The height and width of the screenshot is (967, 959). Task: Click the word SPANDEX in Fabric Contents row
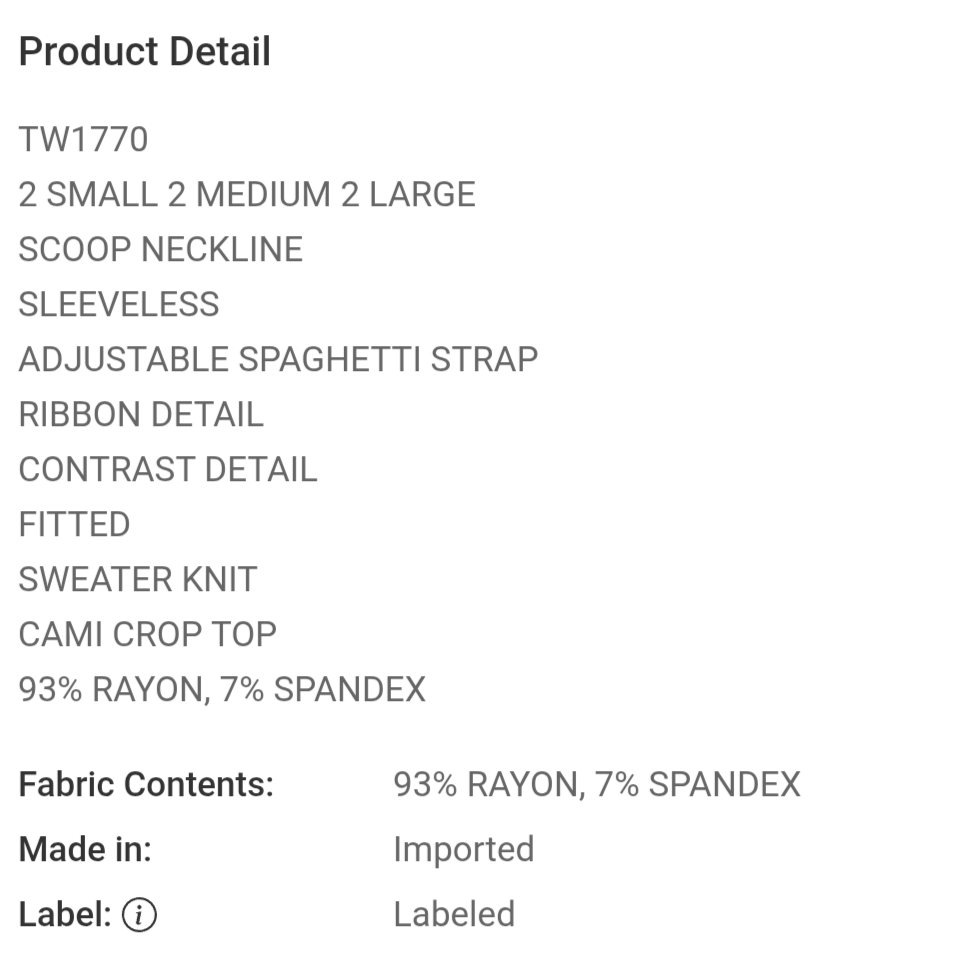click(724, 784)
